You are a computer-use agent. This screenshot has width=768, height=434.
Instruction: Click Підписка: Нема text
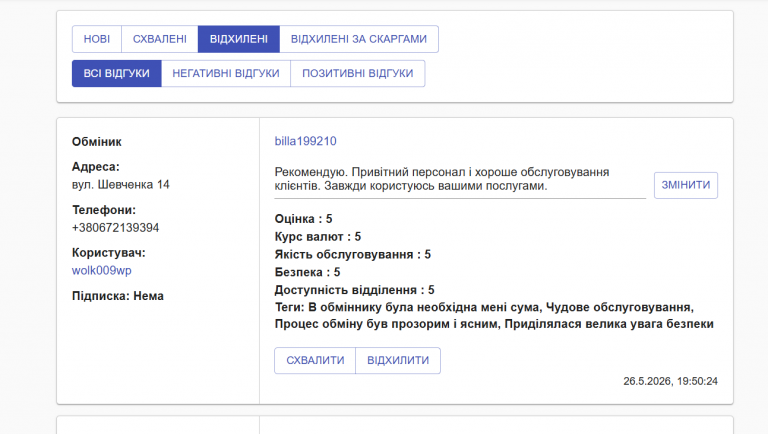(x=118, y=296)
